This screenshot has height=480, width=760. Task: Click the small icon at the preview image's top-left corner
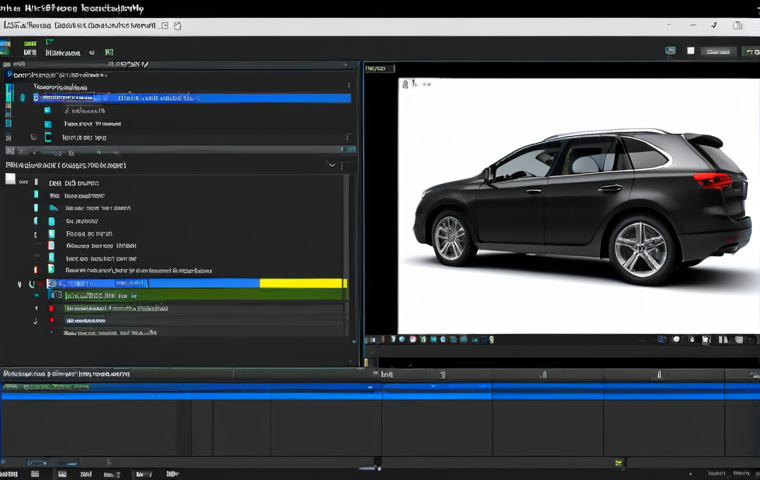pyautogui.click(x=405, y=84)
